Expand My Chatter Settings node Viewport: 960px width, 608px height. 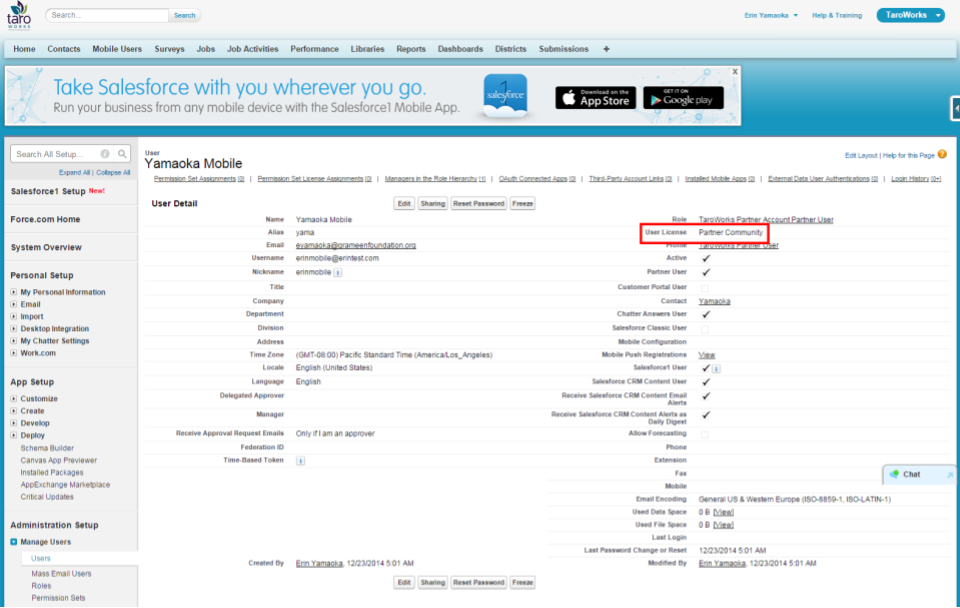[x=13, y=341]
